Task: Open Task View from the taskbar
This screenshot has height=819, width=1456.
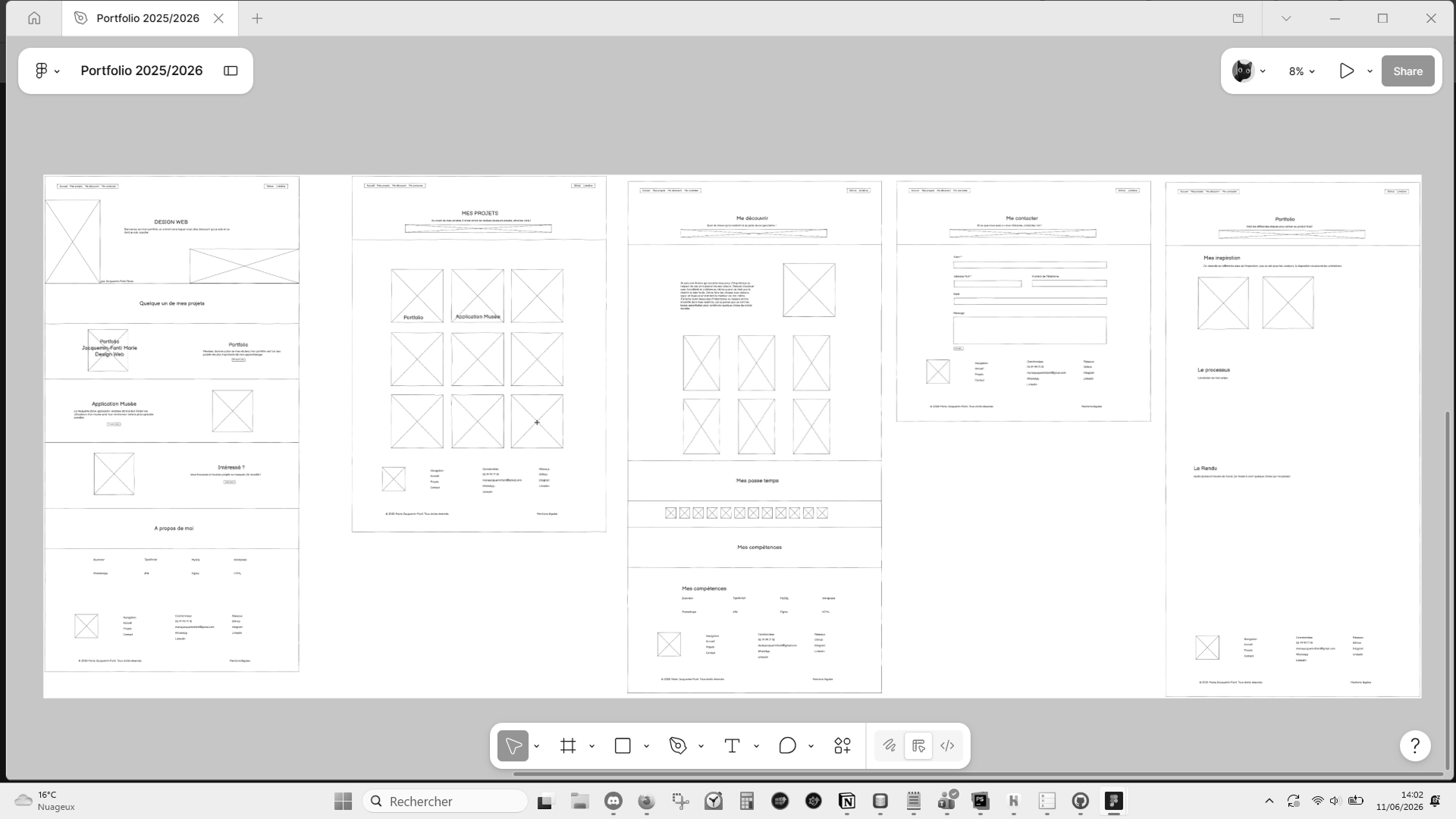Action: (545, 802)
